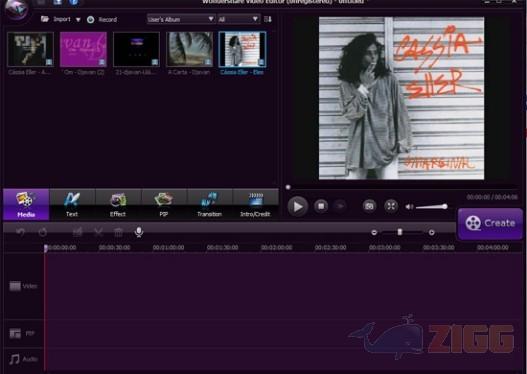
Task: Select the A Carta - Djavan thumbnail
Action: tap(189, 49)
